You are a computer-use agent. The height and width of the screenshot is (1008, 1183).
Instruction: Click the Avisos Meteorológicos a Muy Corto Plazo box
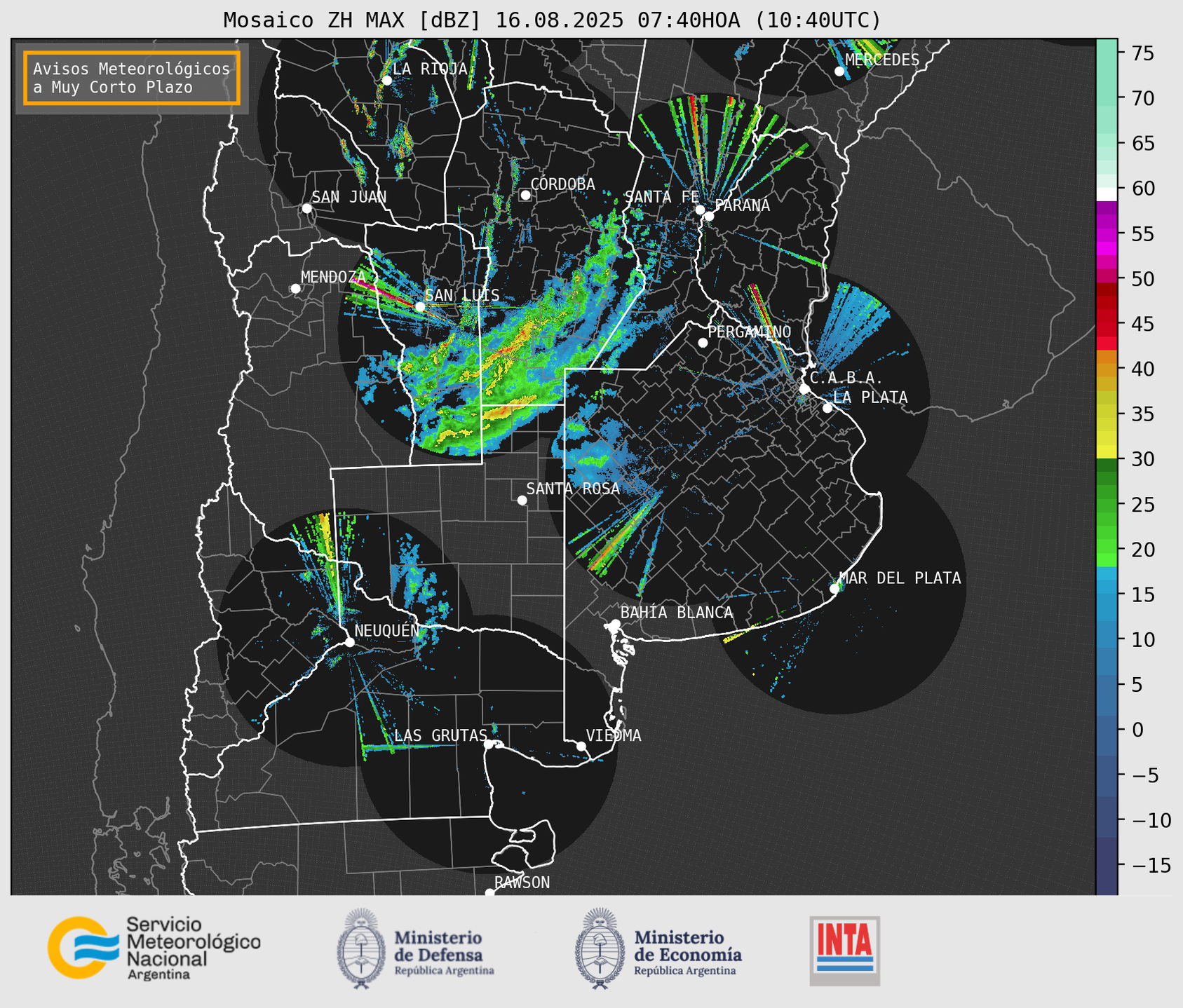pyautogui.click(x=132, y=78)
